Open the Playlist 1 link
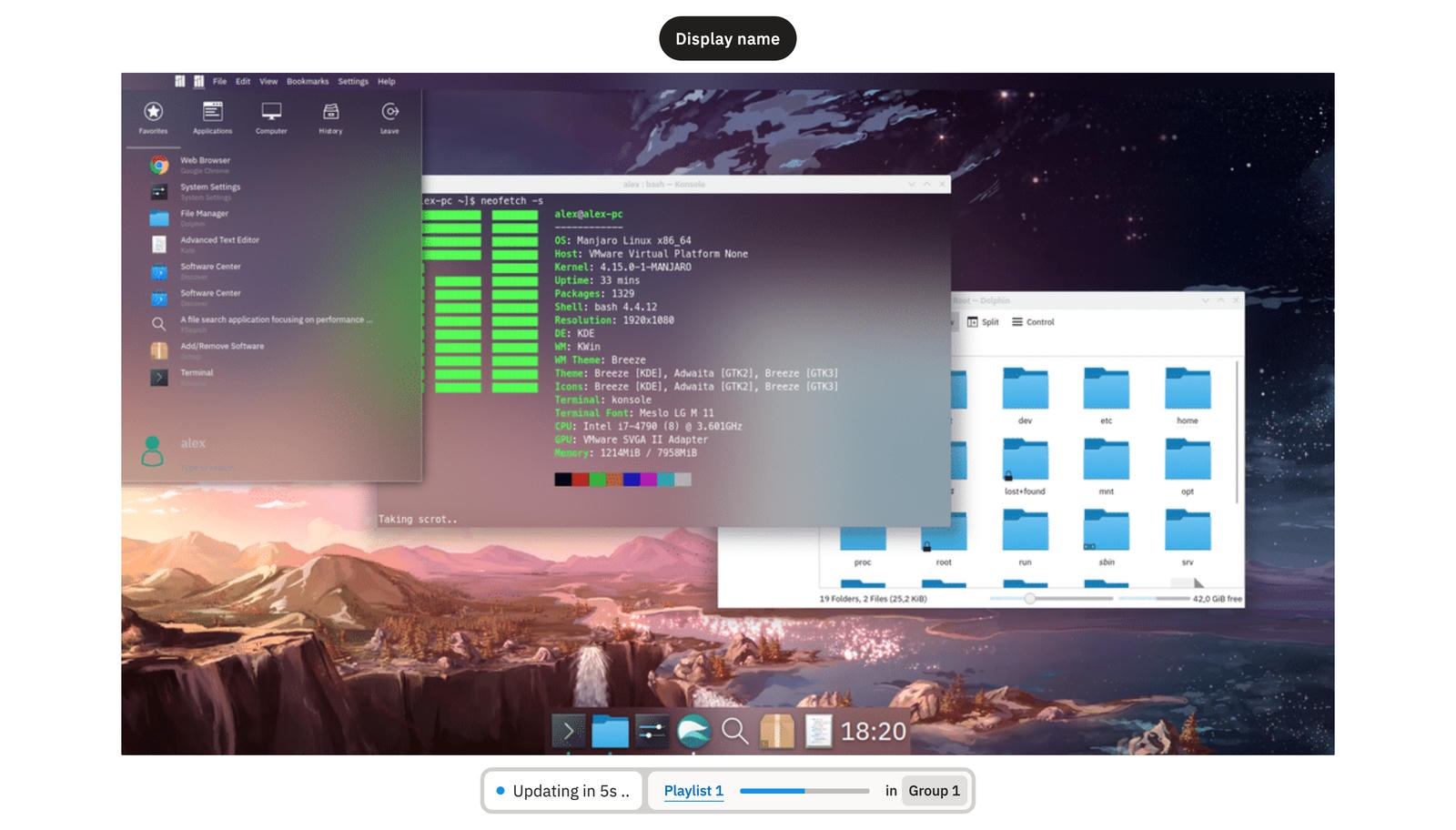This screenshot has height=830, width=1456. point(693,791)
